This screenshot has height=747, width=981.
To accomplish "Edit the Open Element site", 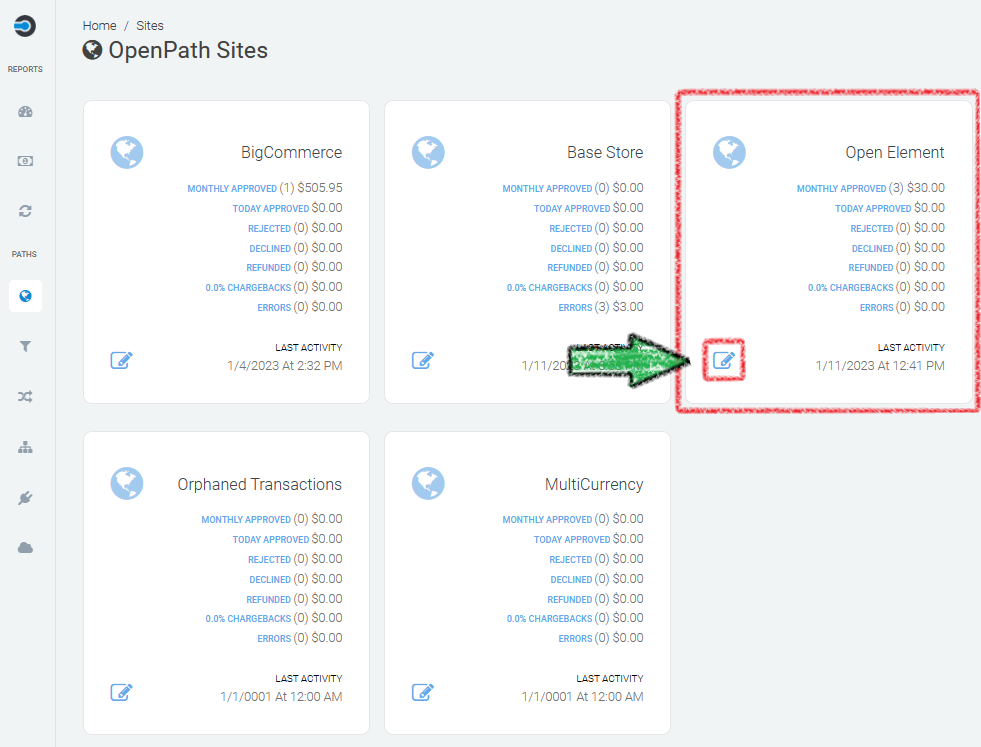I will point(724,360).
